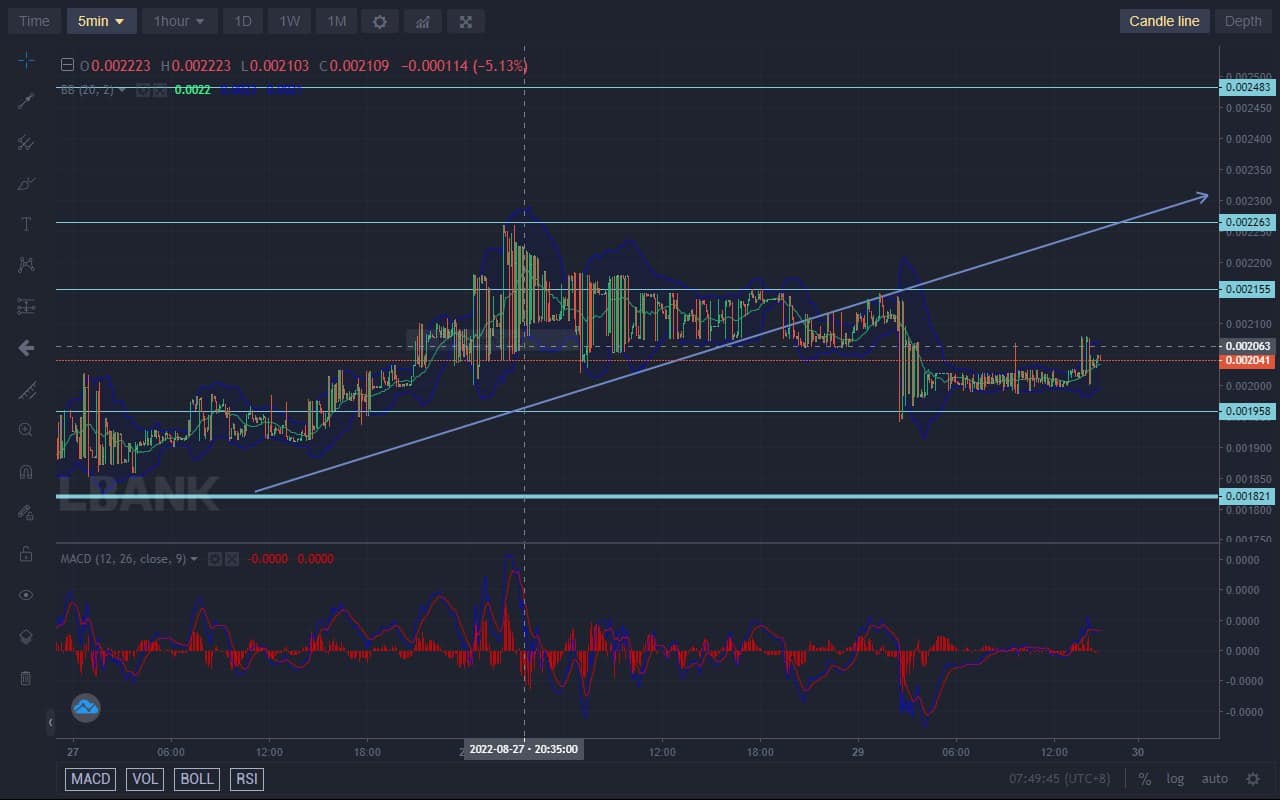Image resolution: width=1280 pixels, height=800 pixels.
Task: Select the ruler measure tool
Action: point(26,389)
